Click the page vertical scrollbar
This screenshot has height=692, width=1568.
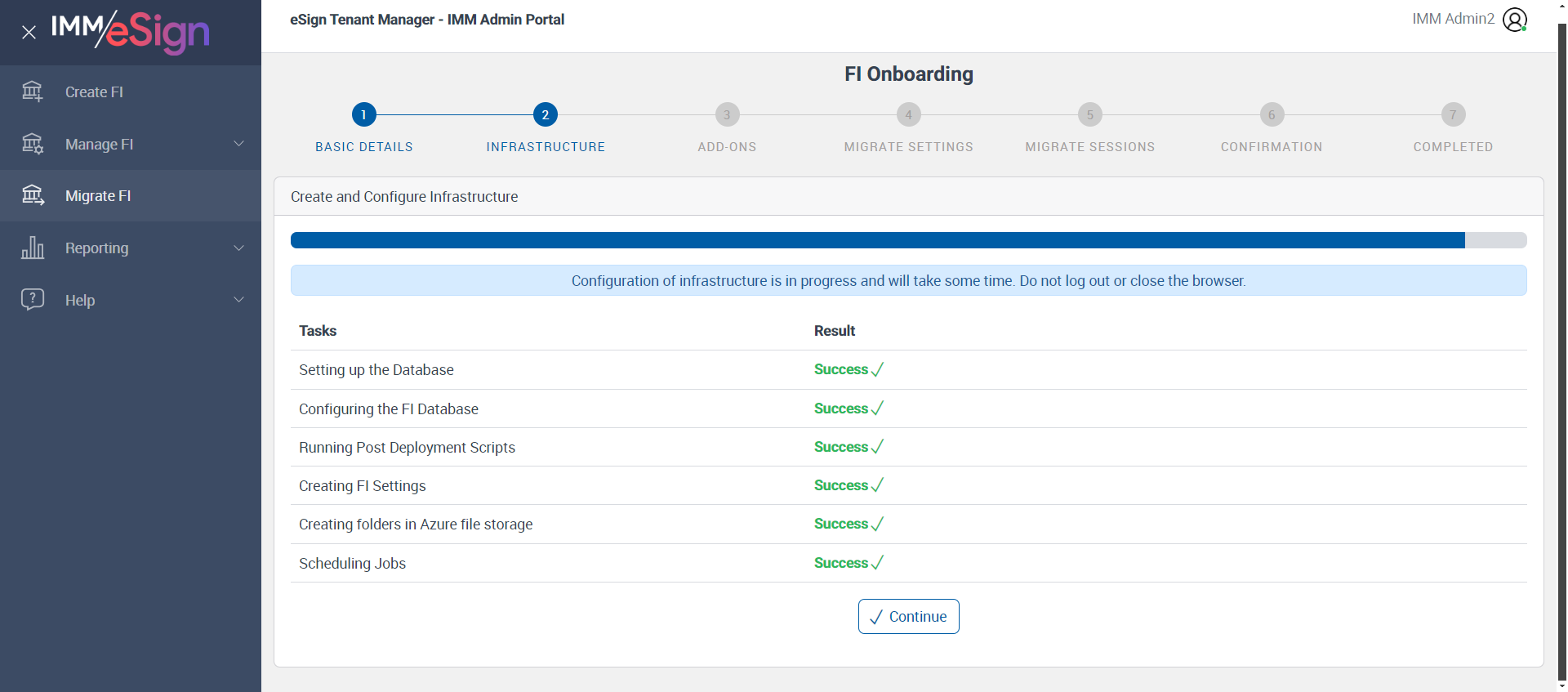(x=1562, y=351)
